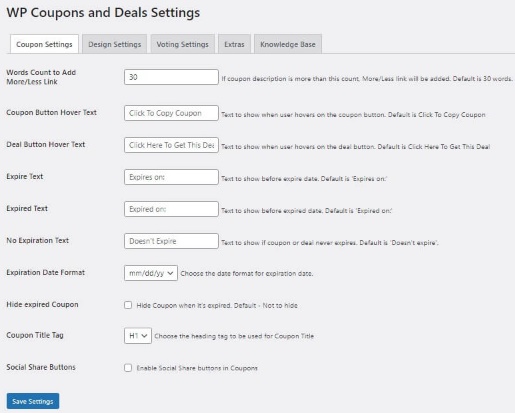515x413 pixels.
Task: Click the 'Words Count to Add More/Less Link' label
Action: coord(41,77)
